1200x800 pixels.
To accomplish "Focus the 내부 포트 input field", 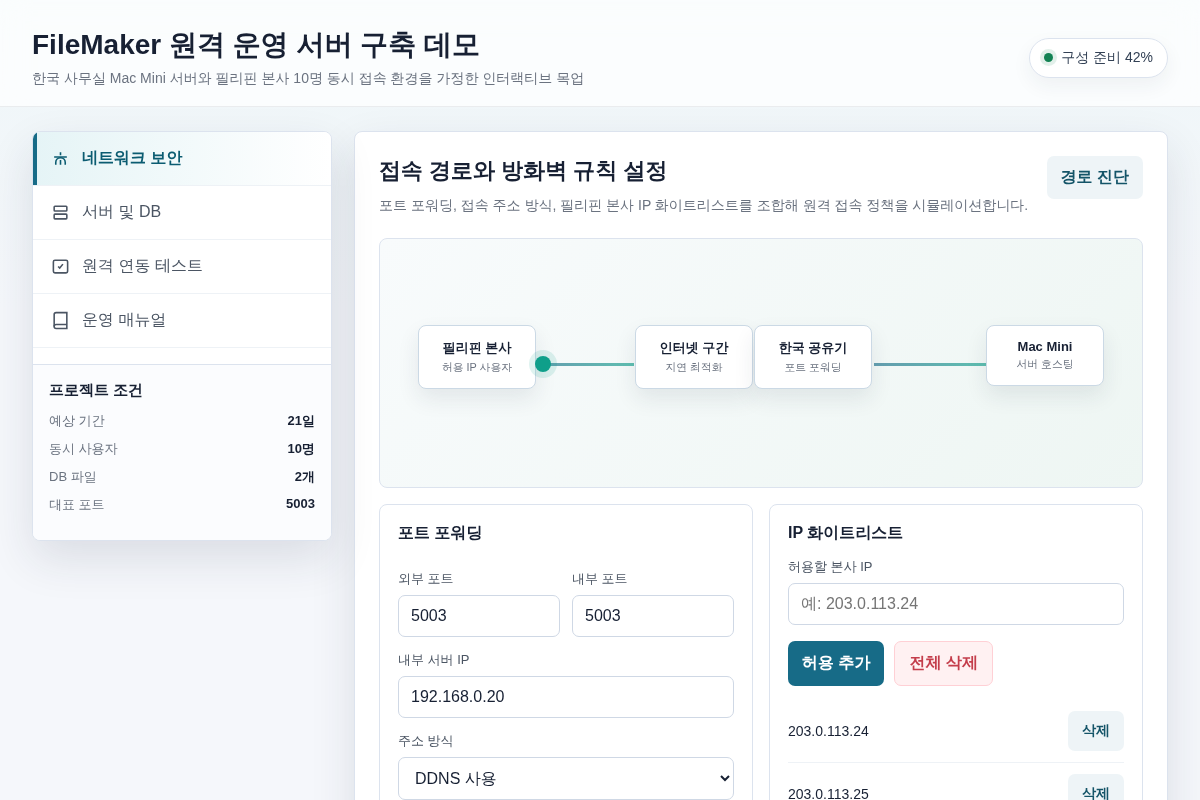I will (x=653, y=616).
